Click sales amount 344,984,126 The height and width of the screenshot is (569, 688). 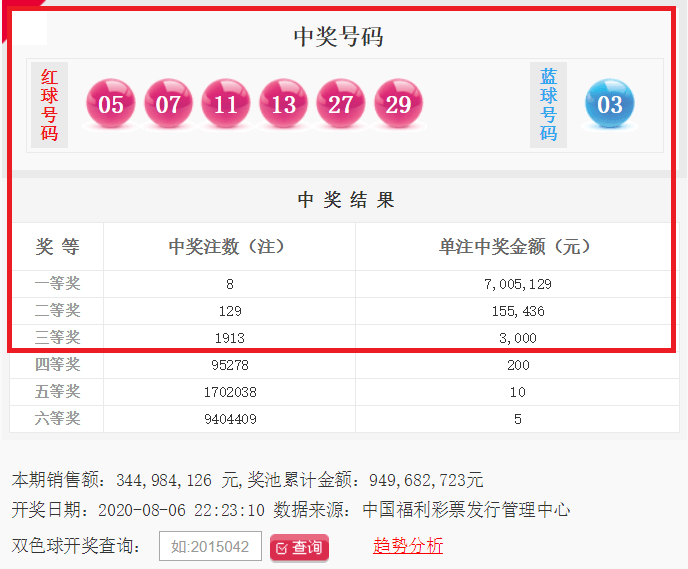[164, 480]
